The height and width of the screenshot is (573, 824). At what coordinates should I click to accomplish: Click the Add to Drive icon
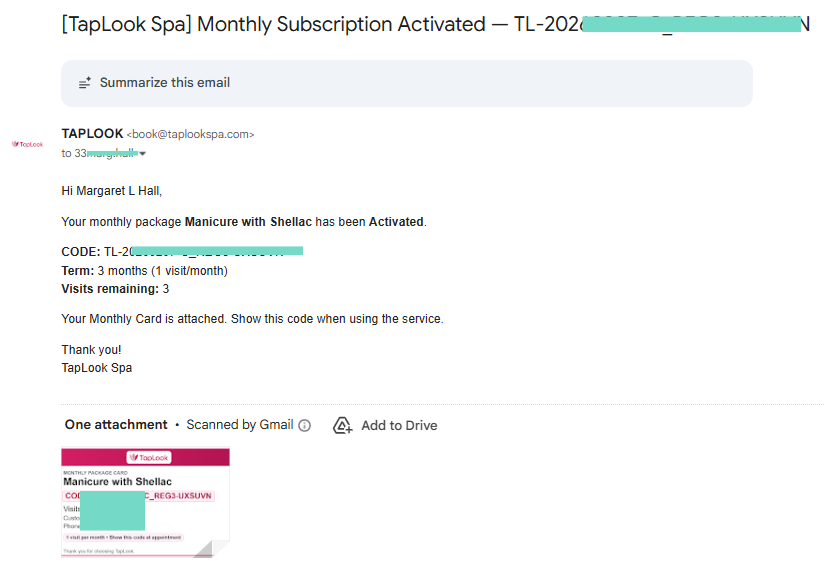[343, 425]
